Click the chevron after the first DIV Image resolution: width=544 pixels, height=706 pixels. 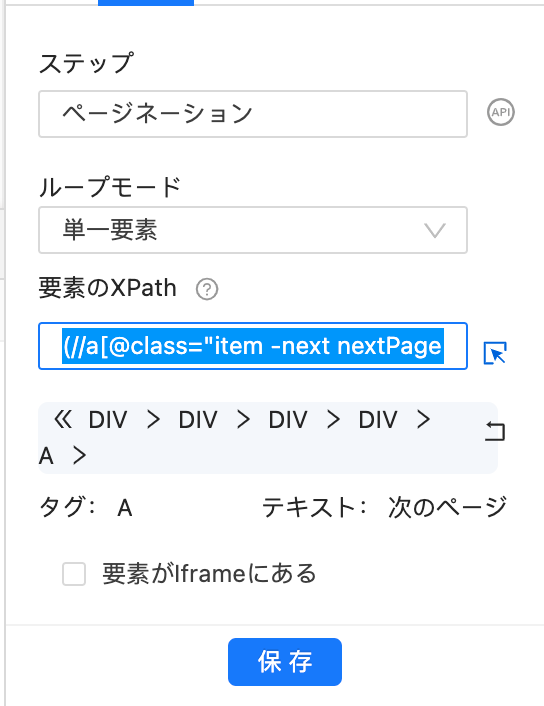(154, 420)
